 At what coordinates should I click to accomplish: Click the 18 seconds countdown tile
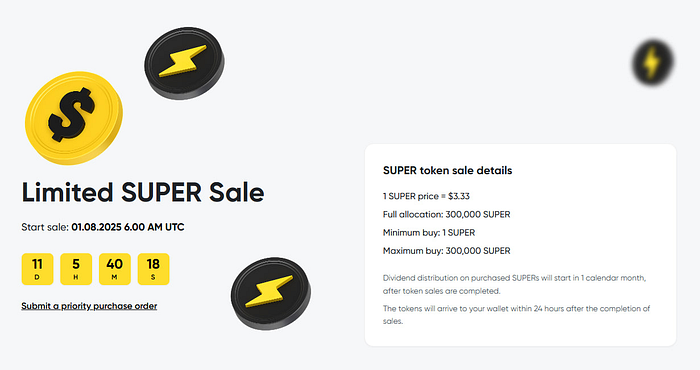coord(153,269)
